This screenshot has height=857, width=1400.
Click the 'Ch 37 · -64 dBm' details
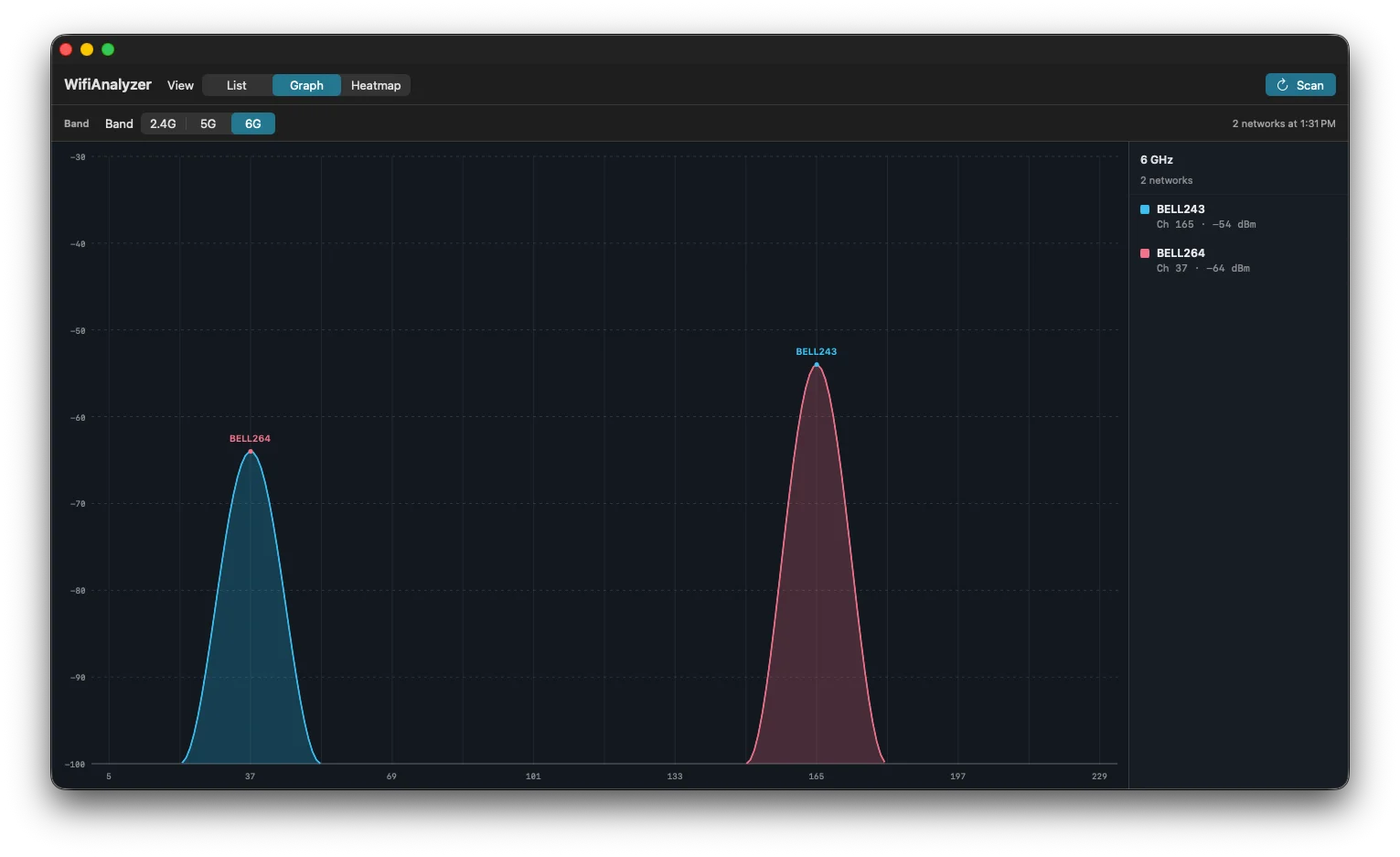[x=1202, y=269]
